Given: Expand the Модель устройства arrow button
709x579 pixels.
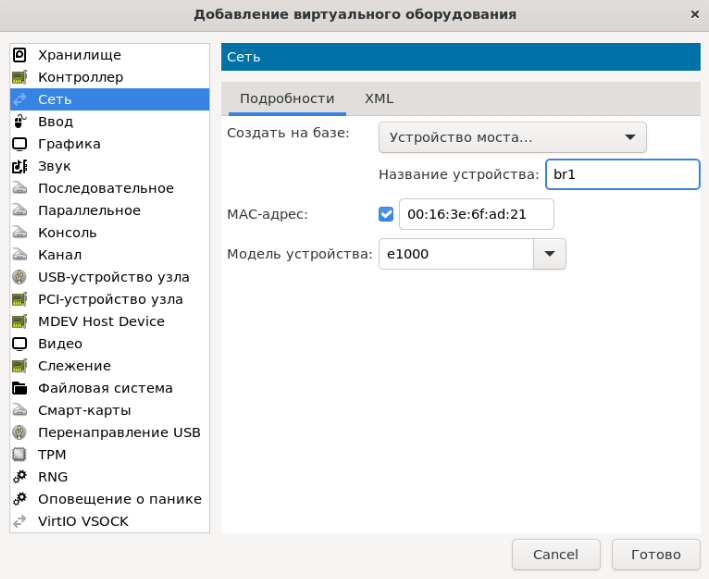Looking at the screenshot, I should [x=549, y=254].
